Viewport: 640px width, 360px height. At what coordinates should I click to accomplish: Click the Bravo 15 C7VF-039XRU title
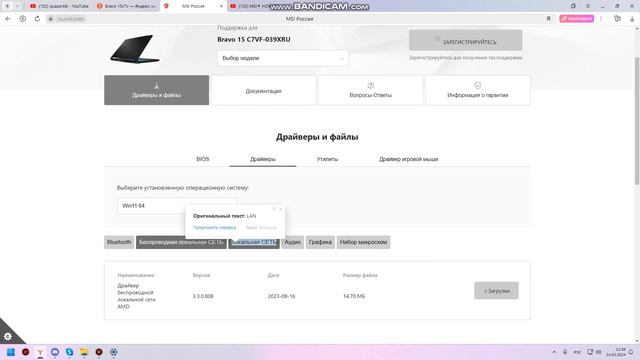tap(253, 40)
